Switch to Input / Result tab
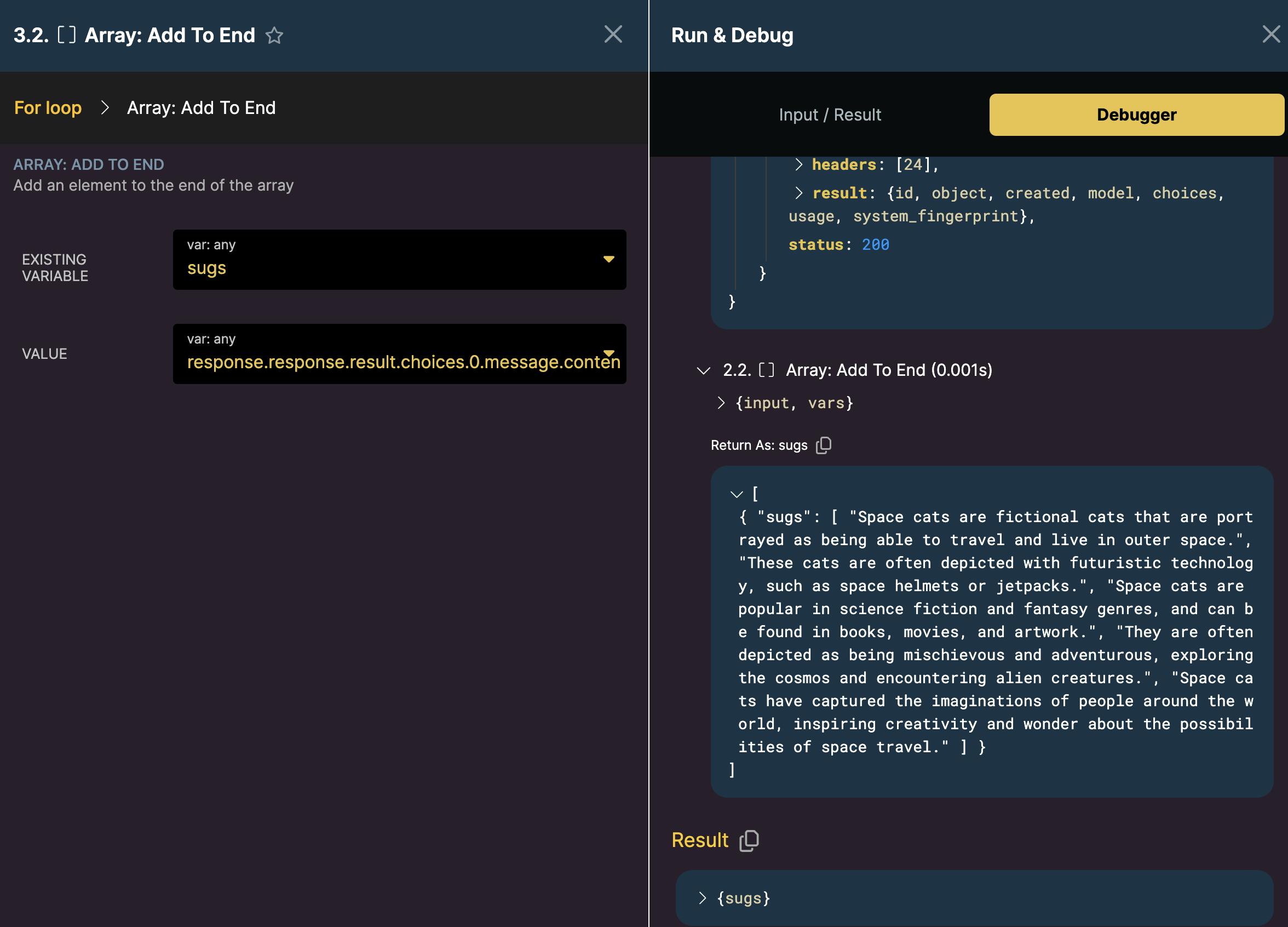The image size is (1288, 927). (x=830, y=115)
